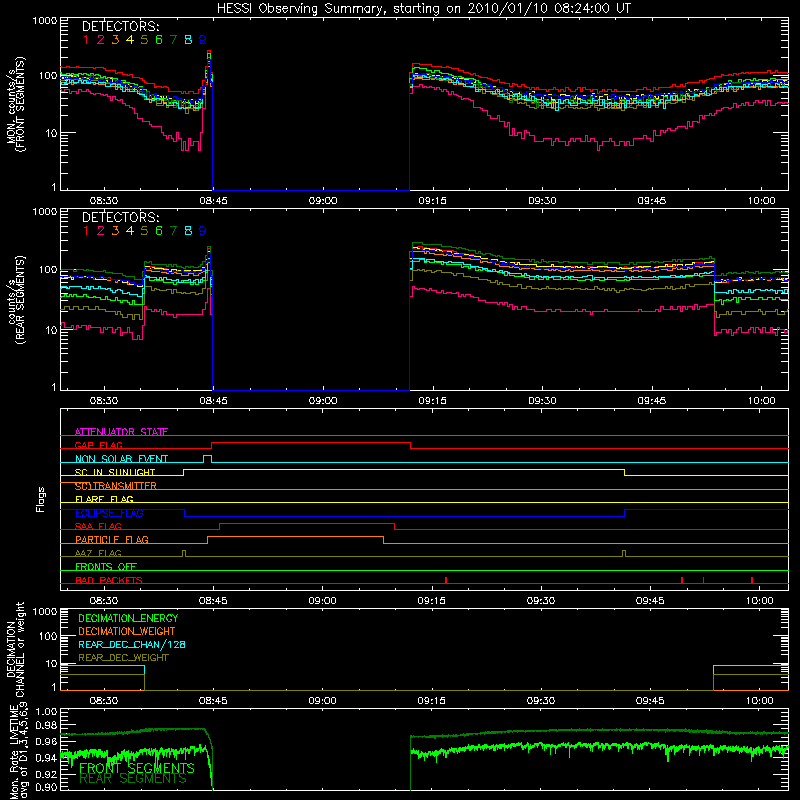Select the FLARE_FLAG label
The image size is (800, 800).
pyautogui.click(x=104, y=499)
